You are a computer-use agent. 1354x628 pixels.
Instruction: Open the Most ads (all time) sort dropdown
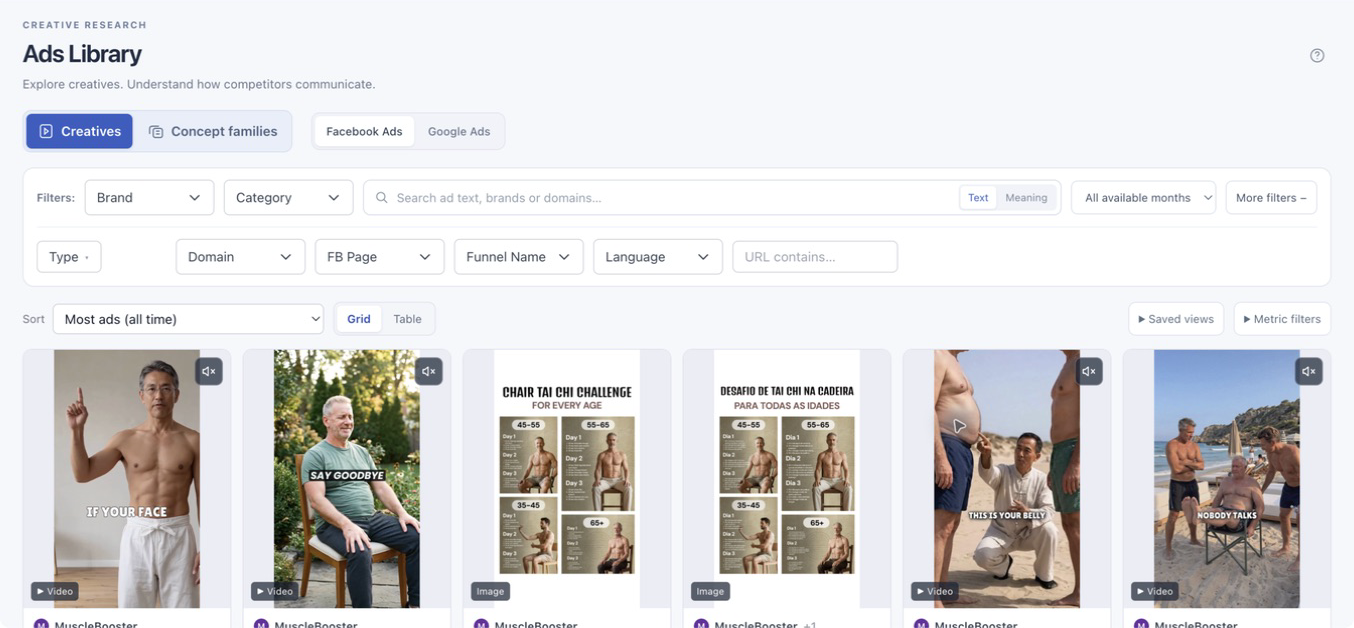tap(188, 319)
